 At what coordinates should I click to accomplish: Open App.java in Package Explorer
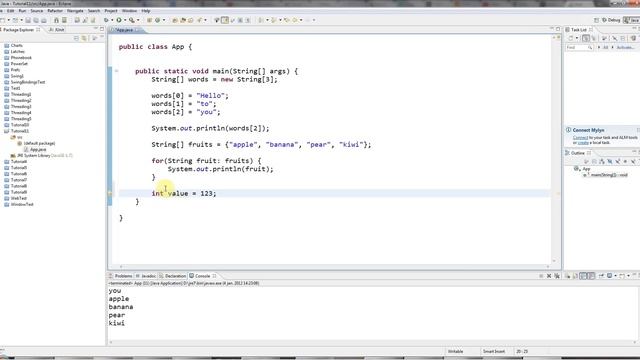point(35,149)
